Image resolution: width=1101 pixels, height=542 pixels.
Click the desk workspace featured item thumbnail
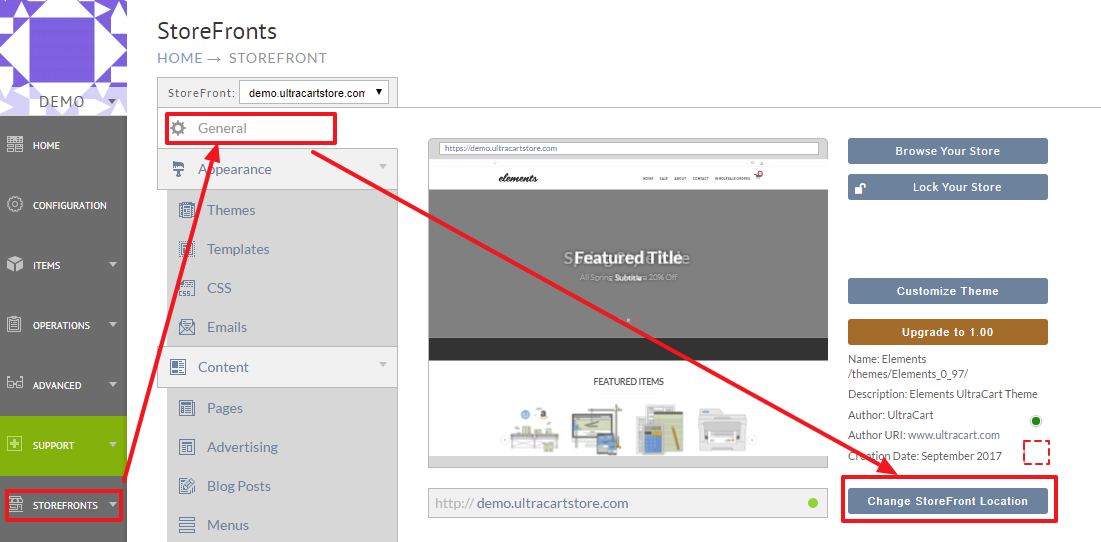point(534,430)
